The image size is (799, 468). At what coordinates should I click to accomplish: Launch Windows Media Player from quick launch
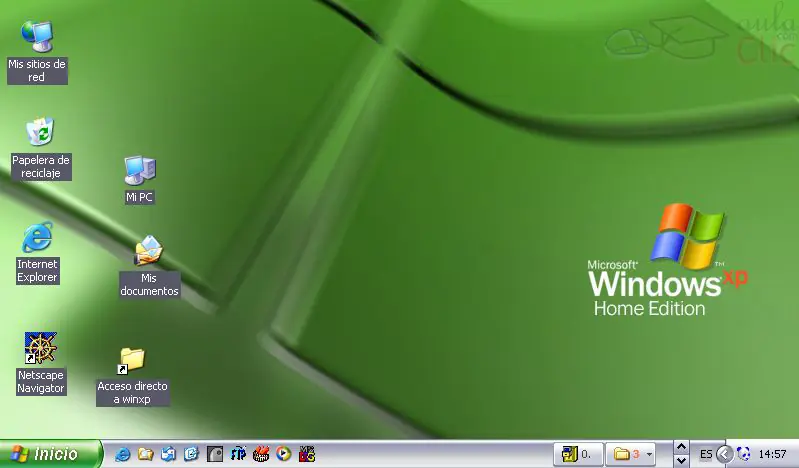click(x=284, y=454)
